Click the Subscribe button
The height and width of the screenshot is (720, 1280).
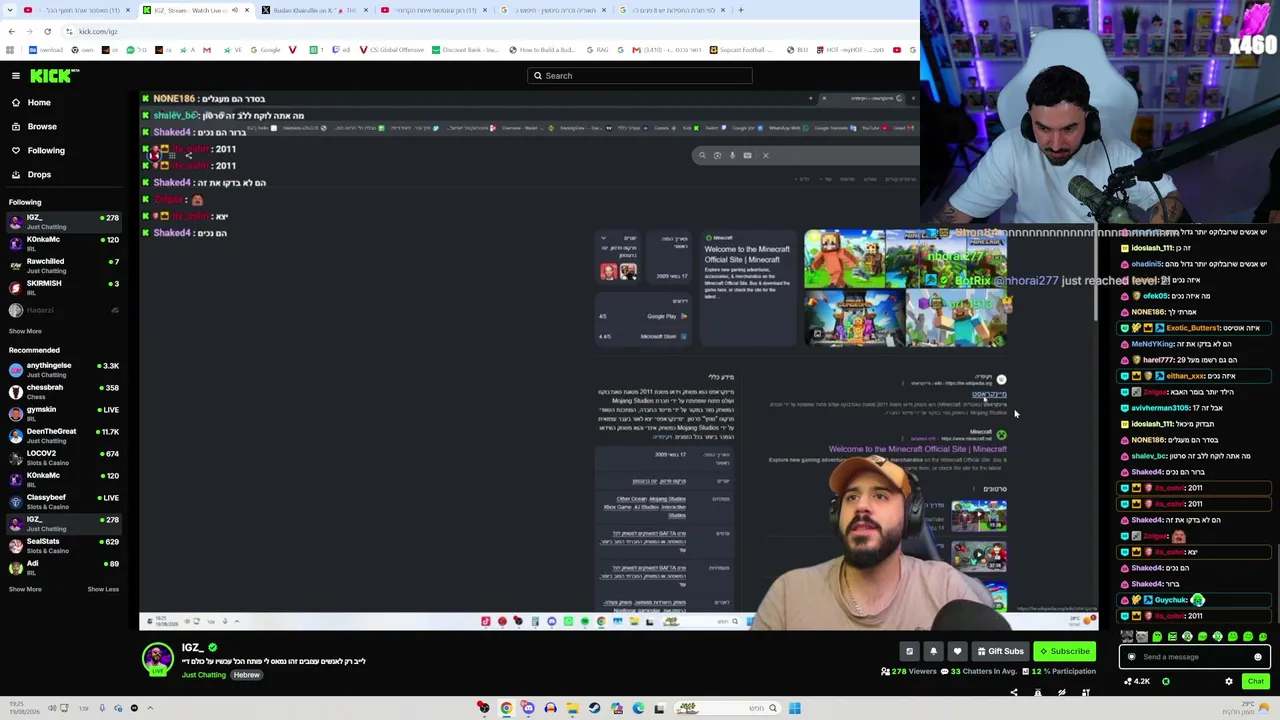1064,651
